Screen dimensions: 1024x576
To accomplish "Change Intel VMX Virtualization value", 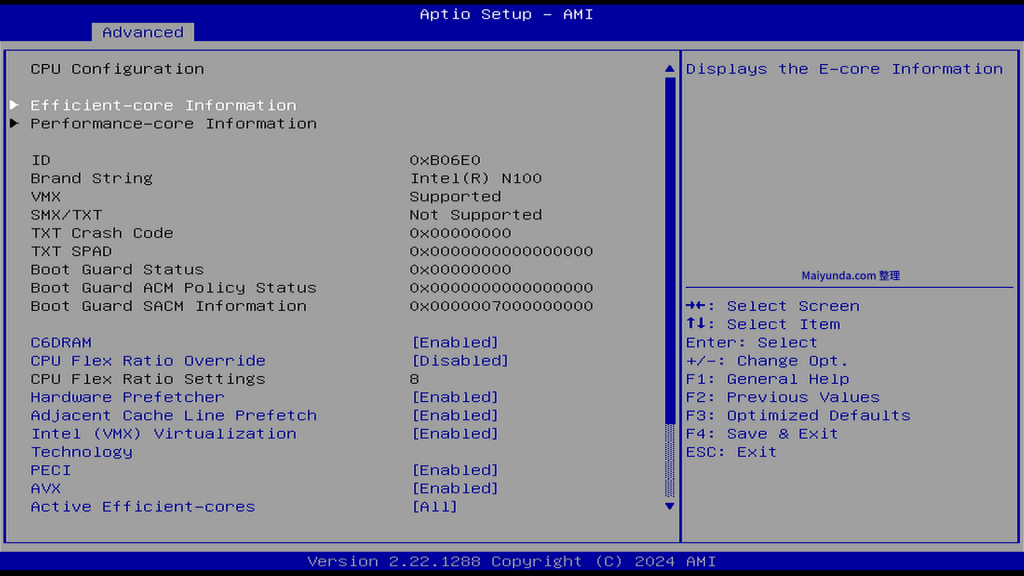I will point(455,434).
